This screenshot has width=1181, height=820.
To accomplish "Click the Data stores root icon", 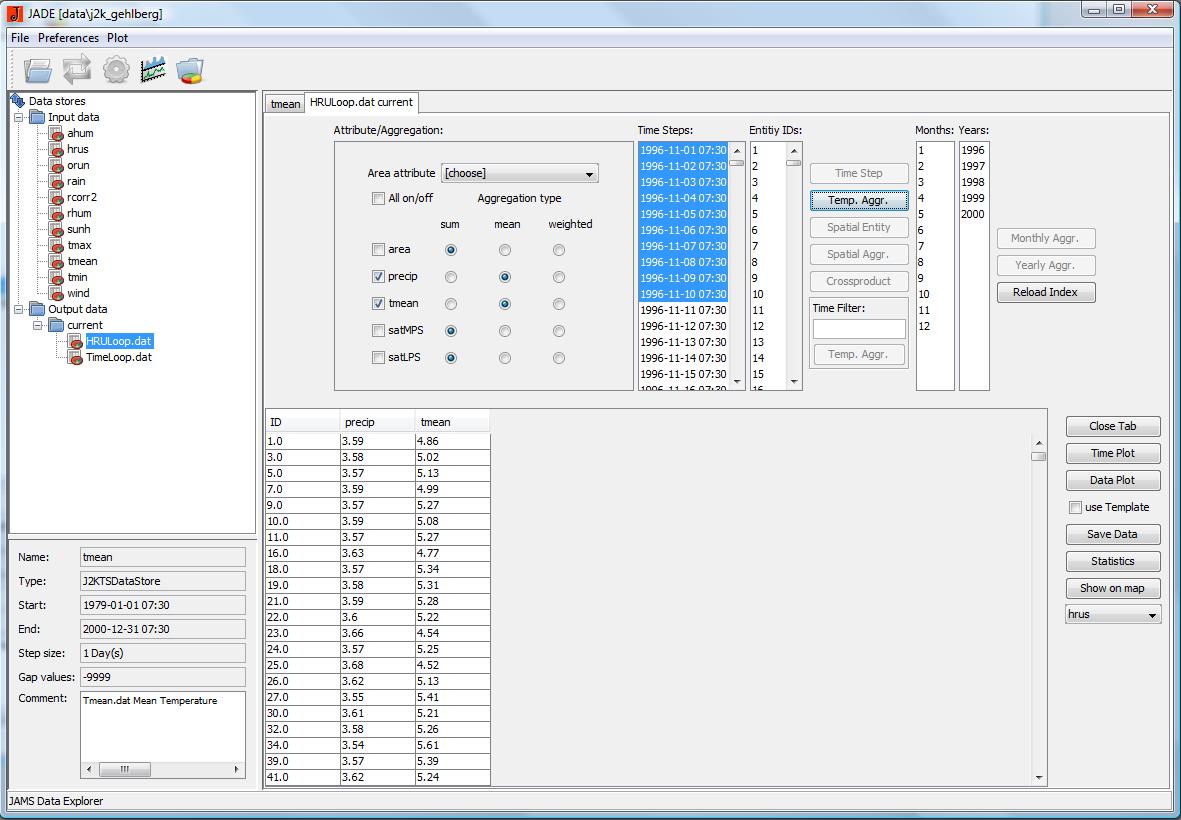I will 18,101.
